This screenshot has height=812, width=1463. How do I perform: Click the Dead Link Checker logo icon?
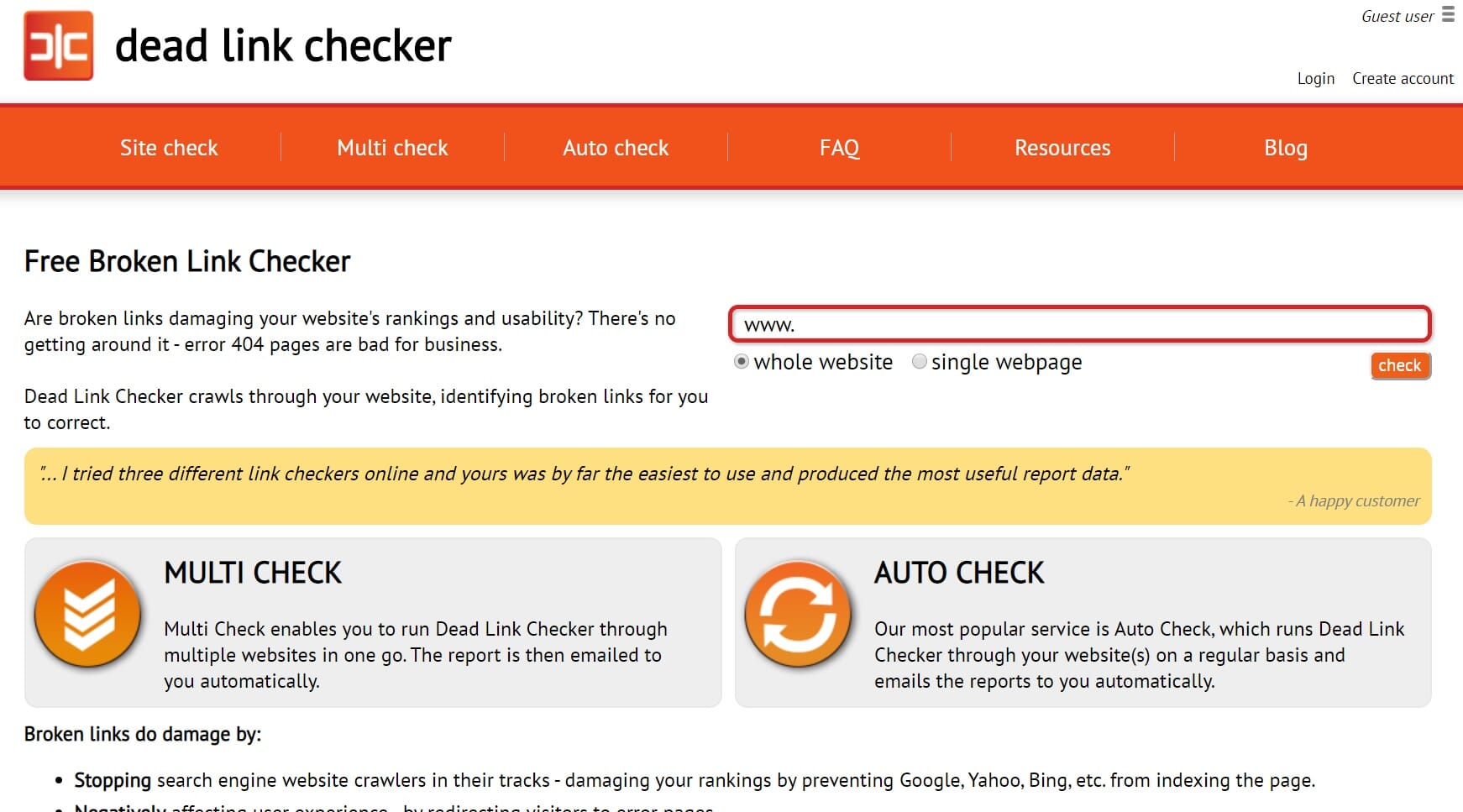pyautogui.click(x=58, y=45)
